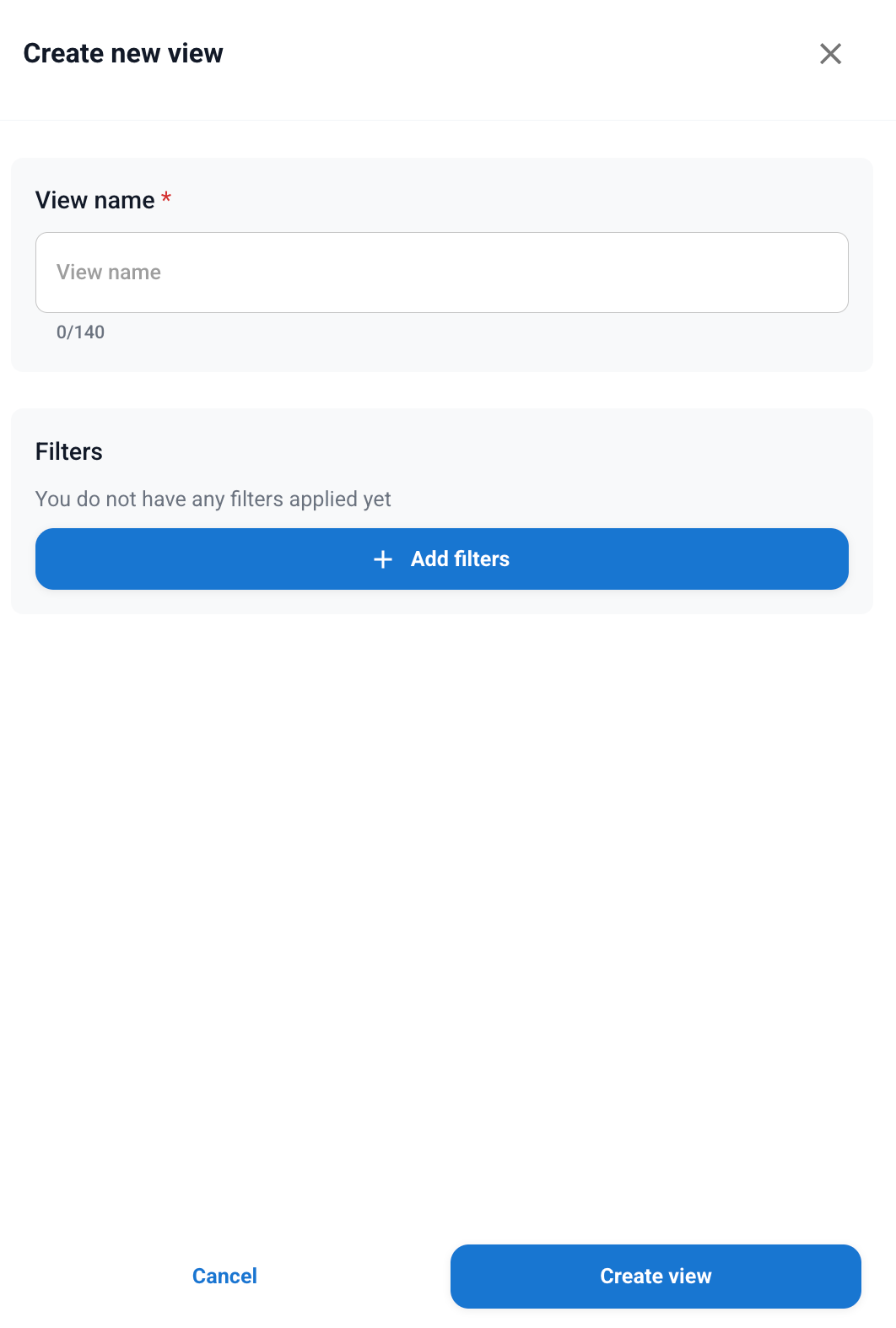896x1328 pixels.
Task: Click the 'View name' field label
Action: coord(95,200)
